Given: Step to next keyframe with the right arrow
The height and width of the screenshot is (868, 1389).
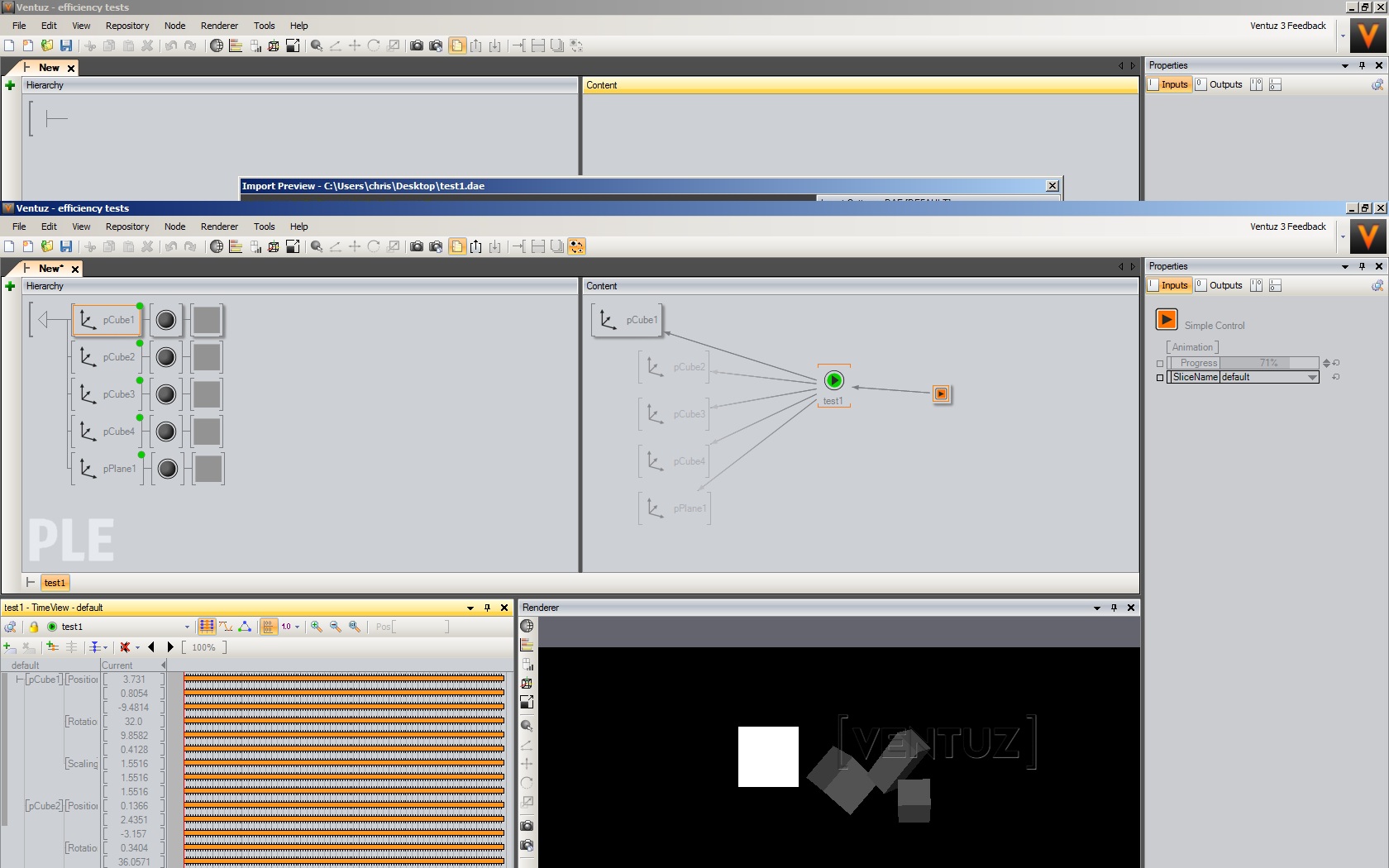Looking at the screenshot, I should [x=170, y=647].
